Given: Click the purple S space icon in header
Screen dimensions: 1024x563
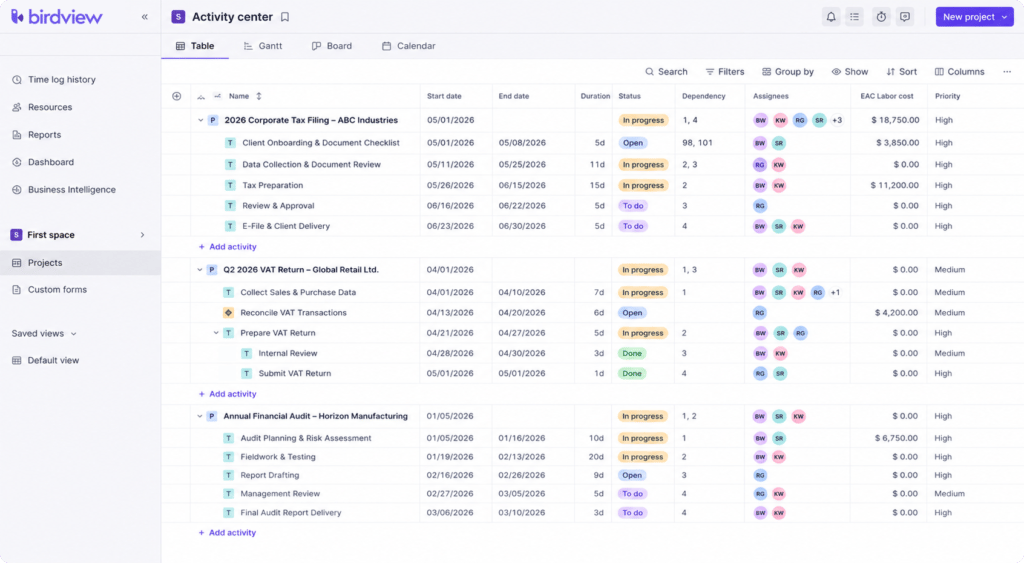Looking at the screenshot, I should pos(178,17).
